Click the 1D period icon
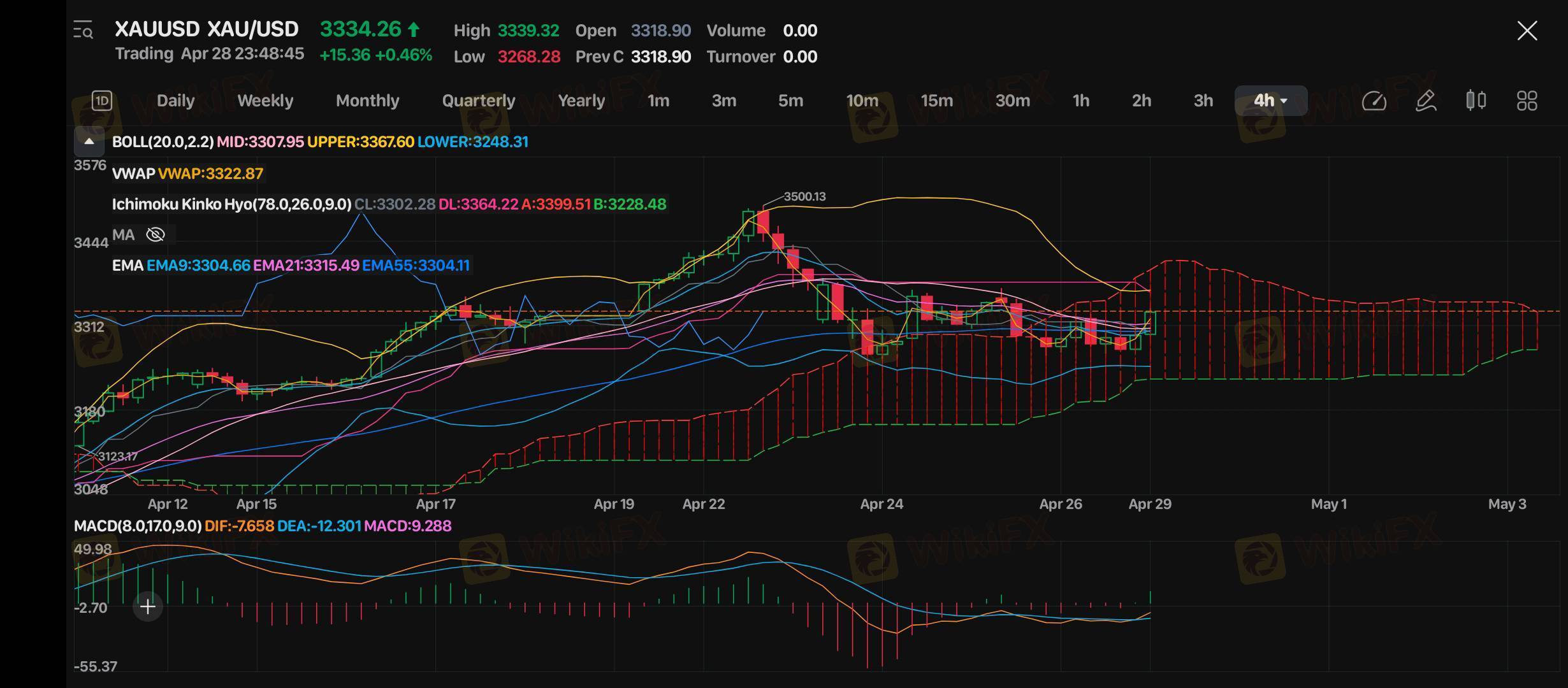 pos(102,101)
